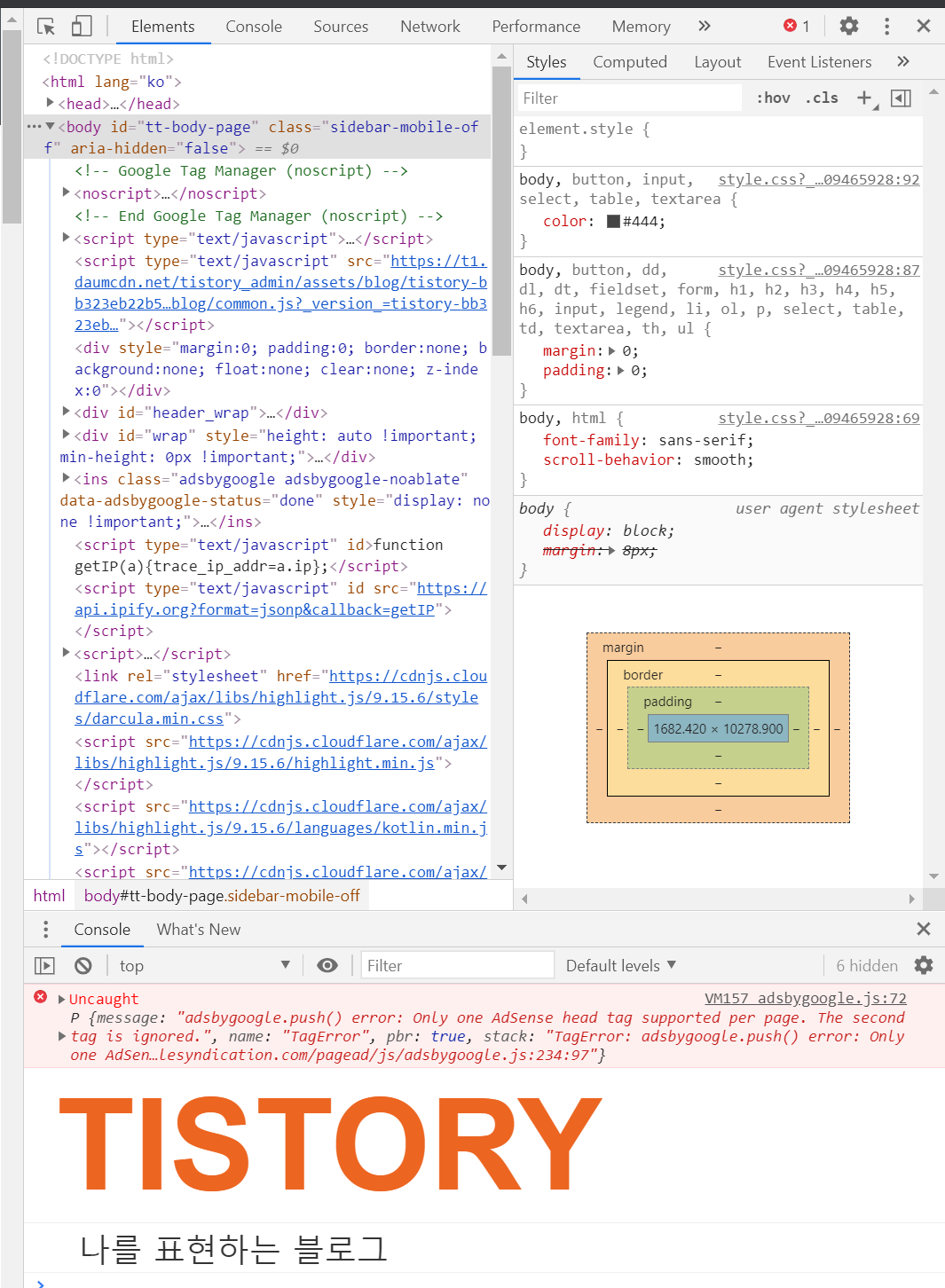This screenshot has height=1288, width=945.
Task: Expand the head element node
Action: click(x=51, y=104)
